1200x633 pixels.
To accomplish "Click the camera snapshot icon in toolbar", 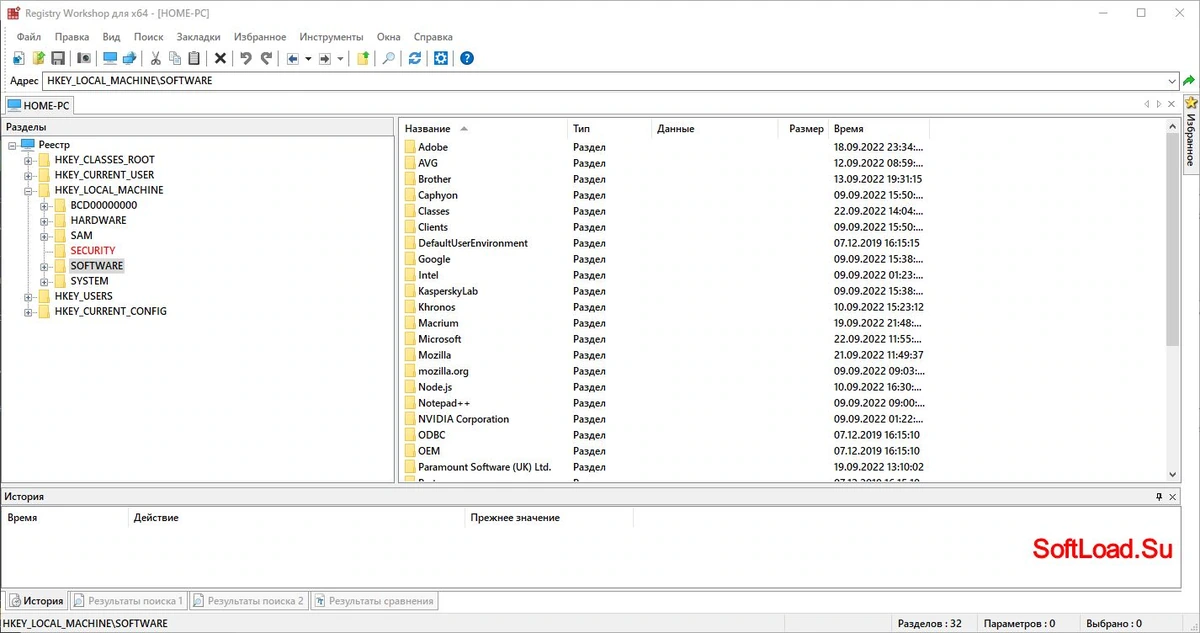I will [84, 58].
